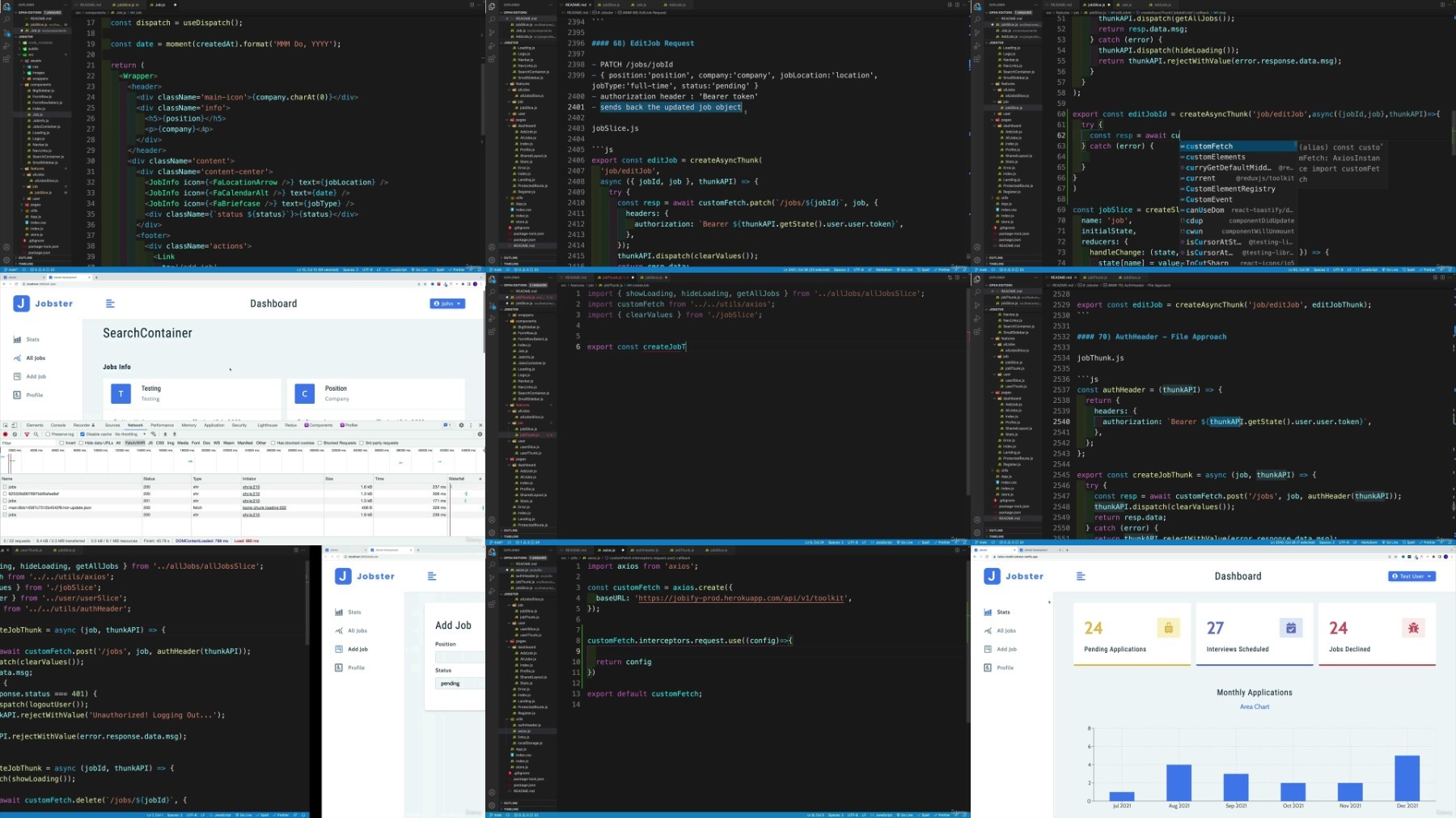Screen dimensions: 1456x818
Task: Open the No throttling dropdown
Action: tap(129, 434)
